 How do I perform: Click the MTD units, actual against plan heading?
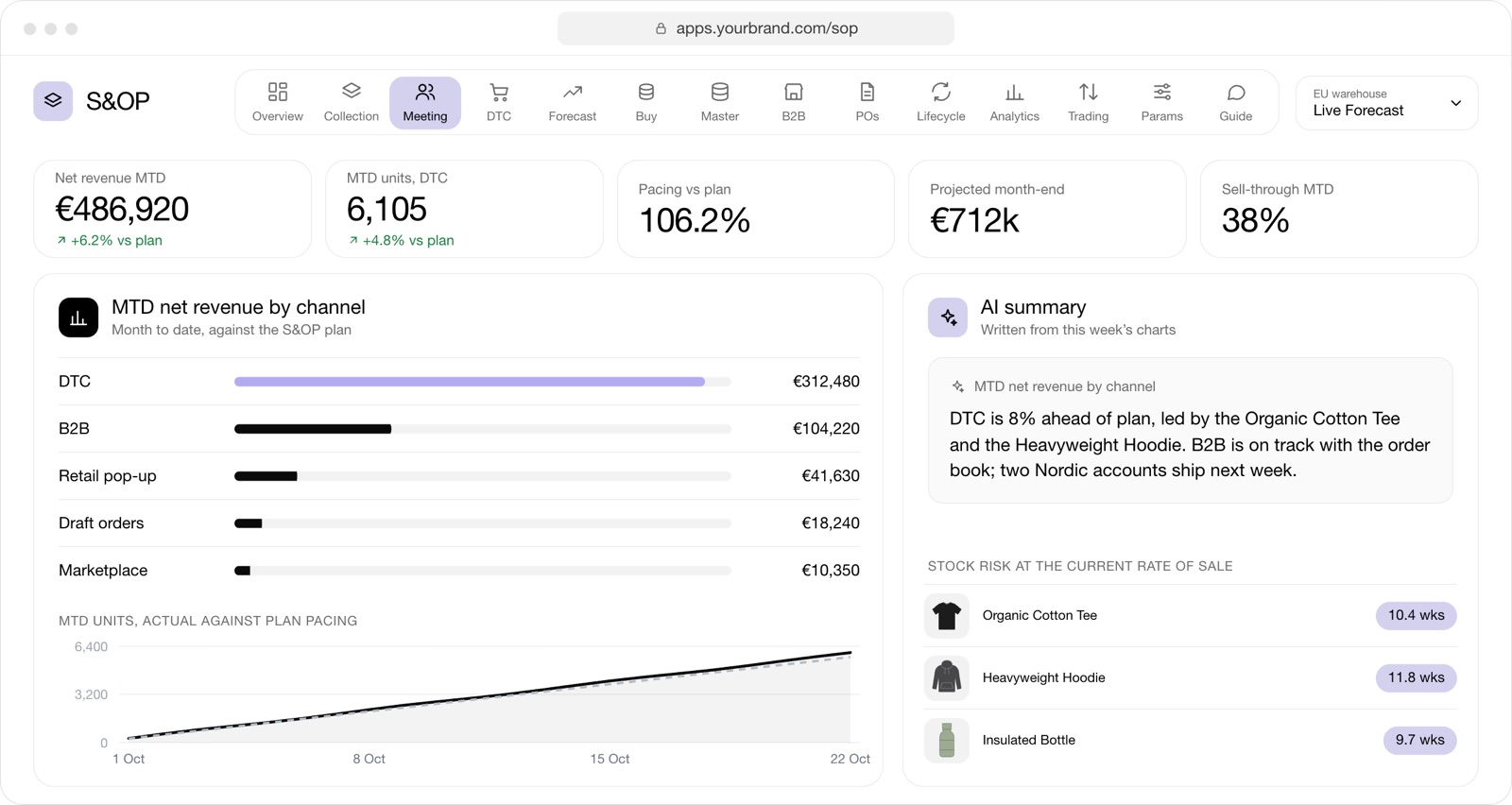(x=208, y=621)
